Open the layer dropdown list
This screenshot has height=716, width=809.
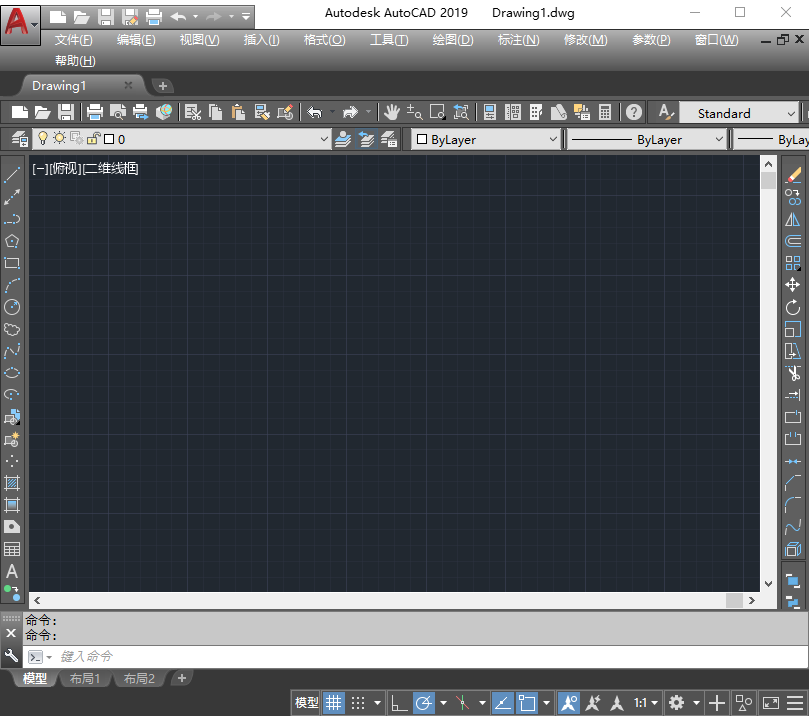coord(323,140)
